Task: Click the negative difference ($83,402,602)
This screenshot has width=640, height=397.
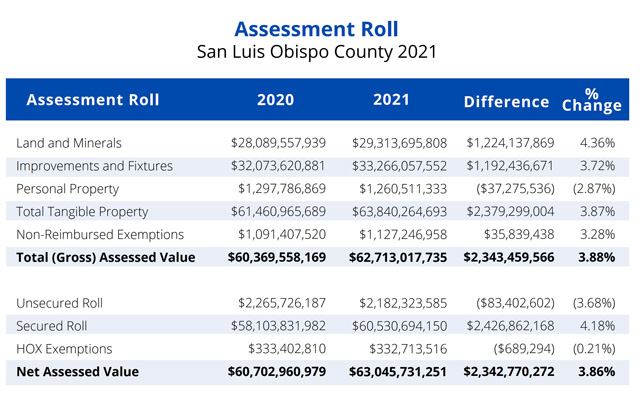Action: (516, 303)
